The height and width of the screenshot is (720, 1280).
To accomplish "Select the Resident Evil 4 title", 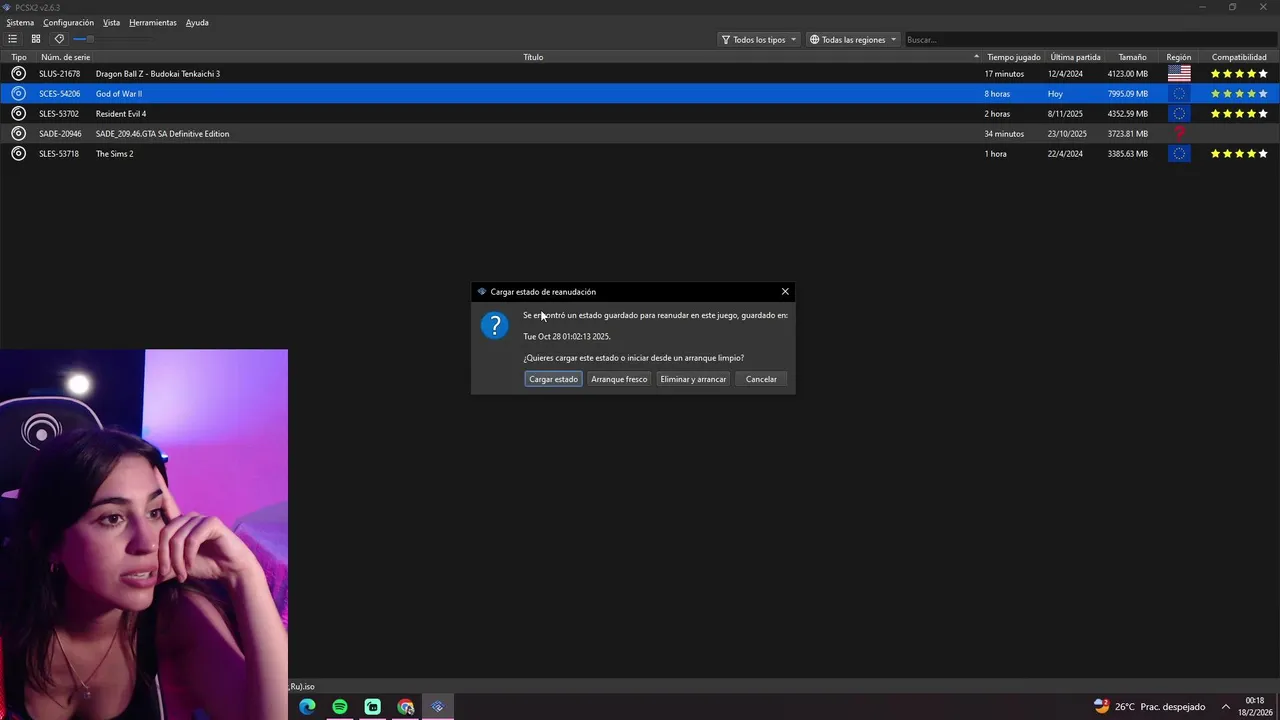I will 121,114.
